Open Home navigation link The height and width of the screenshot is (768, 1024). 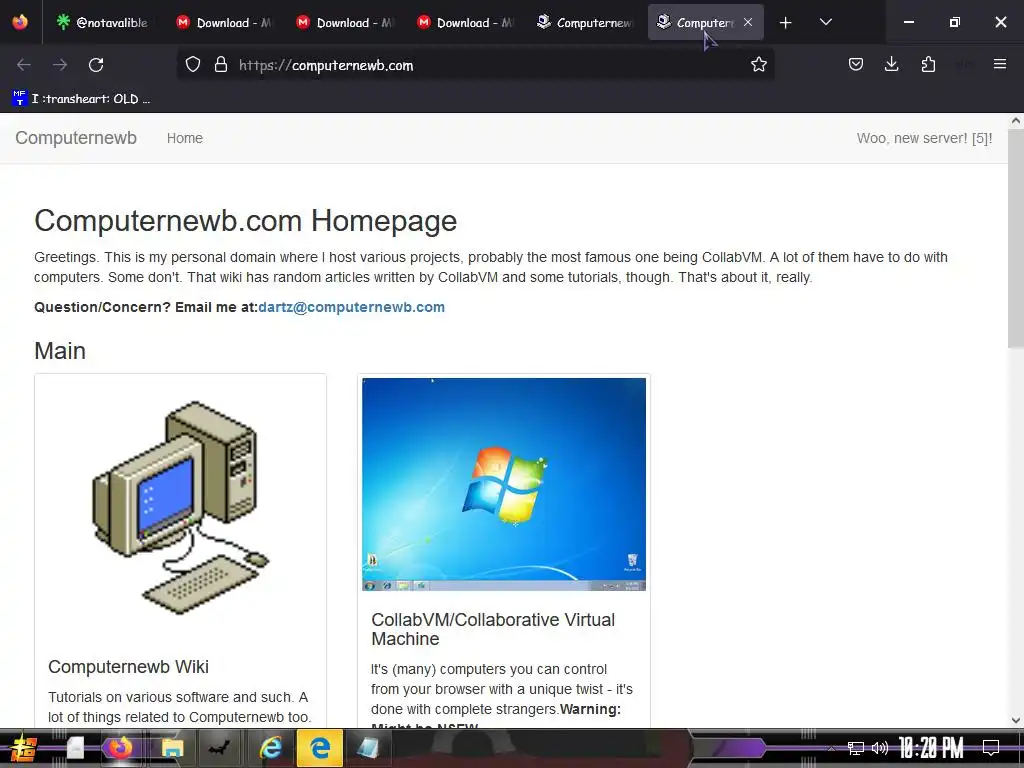pyautogui.click(x=185, y=138)
